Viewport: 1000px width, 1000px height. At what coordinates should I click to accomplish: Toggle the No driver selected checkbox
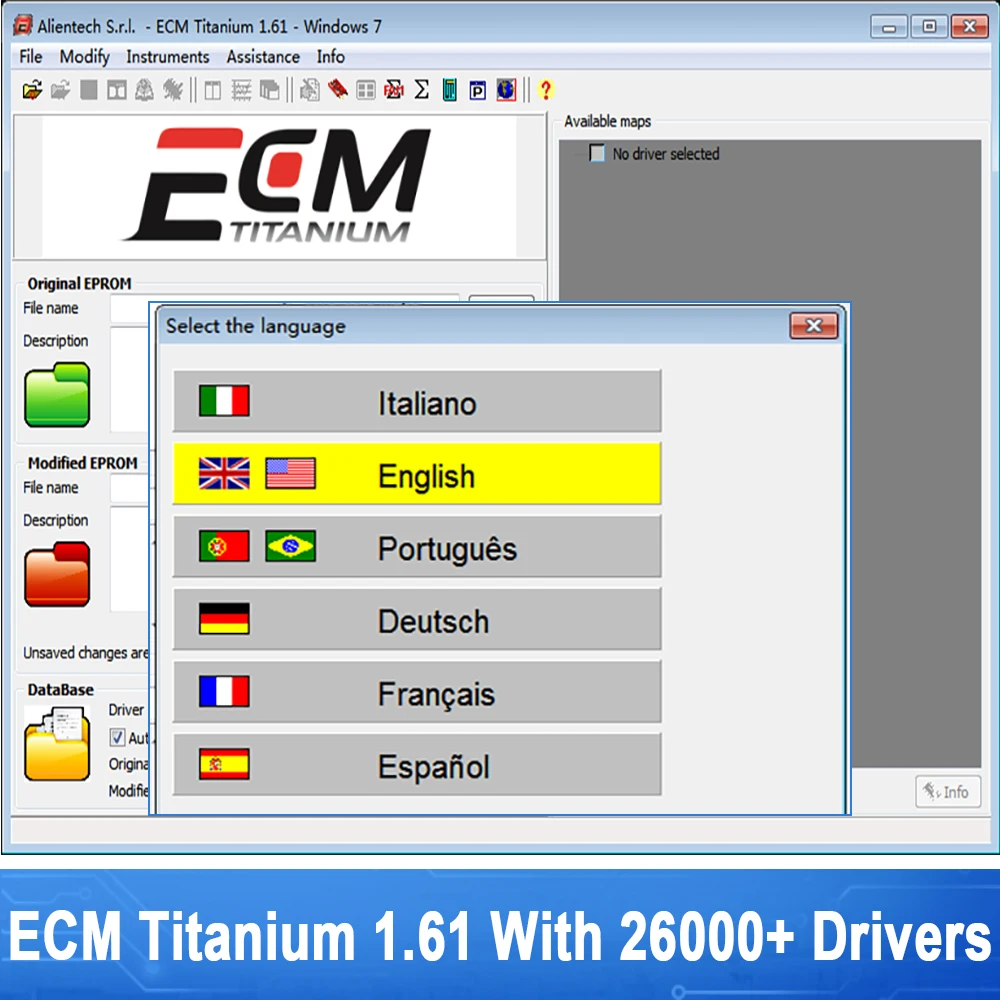coord(597,153)
